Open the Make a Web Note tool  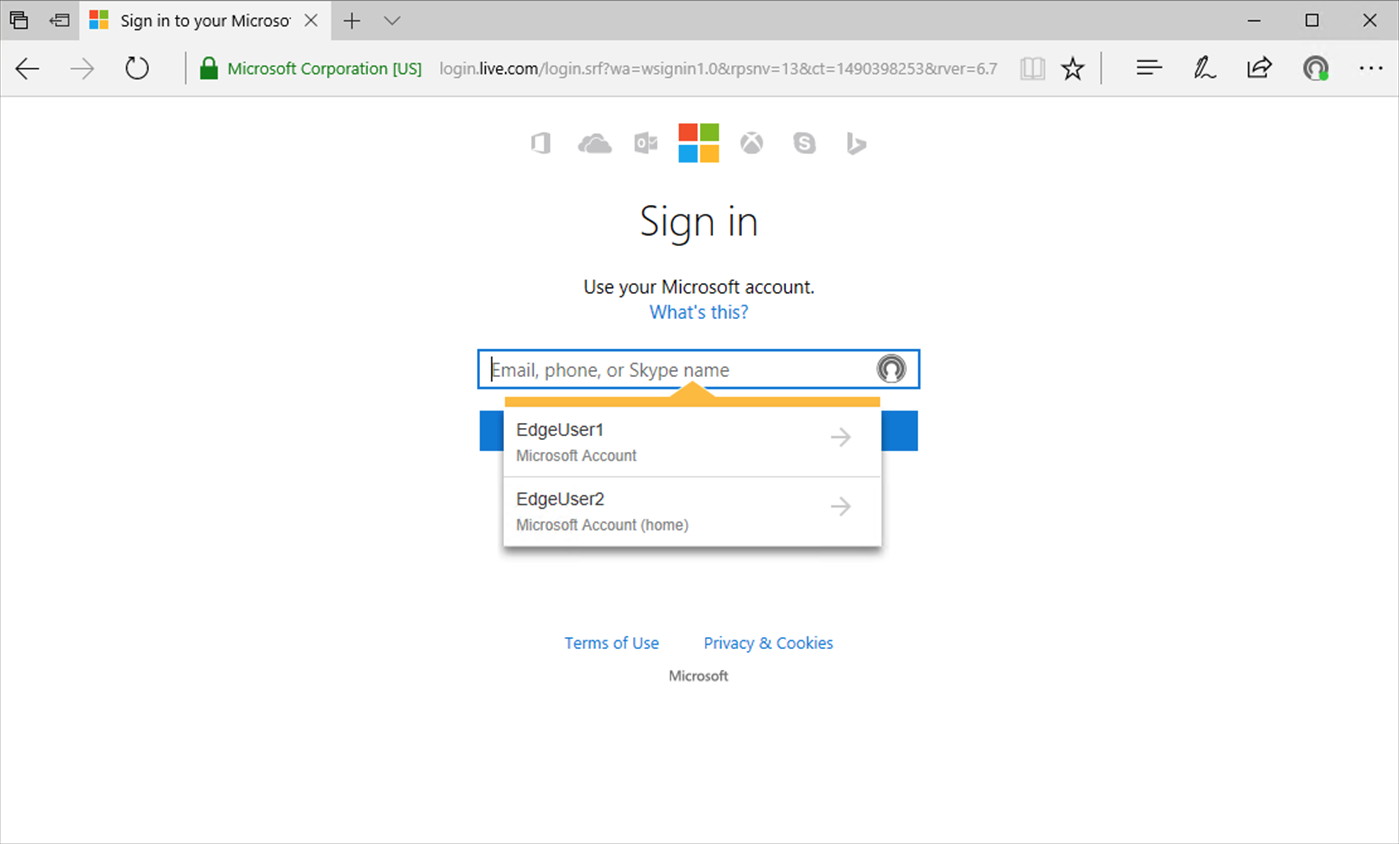coord(1204,68)
